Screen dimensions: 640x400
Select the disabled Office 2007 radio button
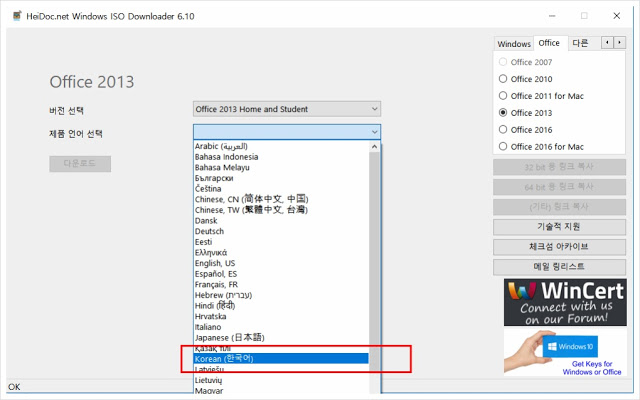(503, 62)
